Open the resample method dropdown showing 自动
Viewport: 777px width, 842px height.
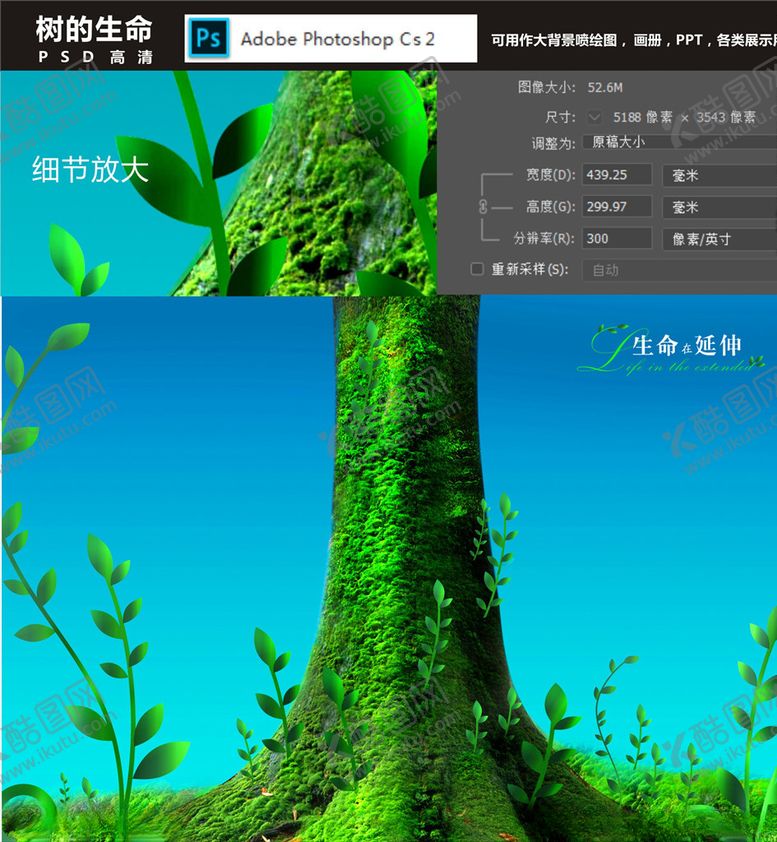pos(680,270)
